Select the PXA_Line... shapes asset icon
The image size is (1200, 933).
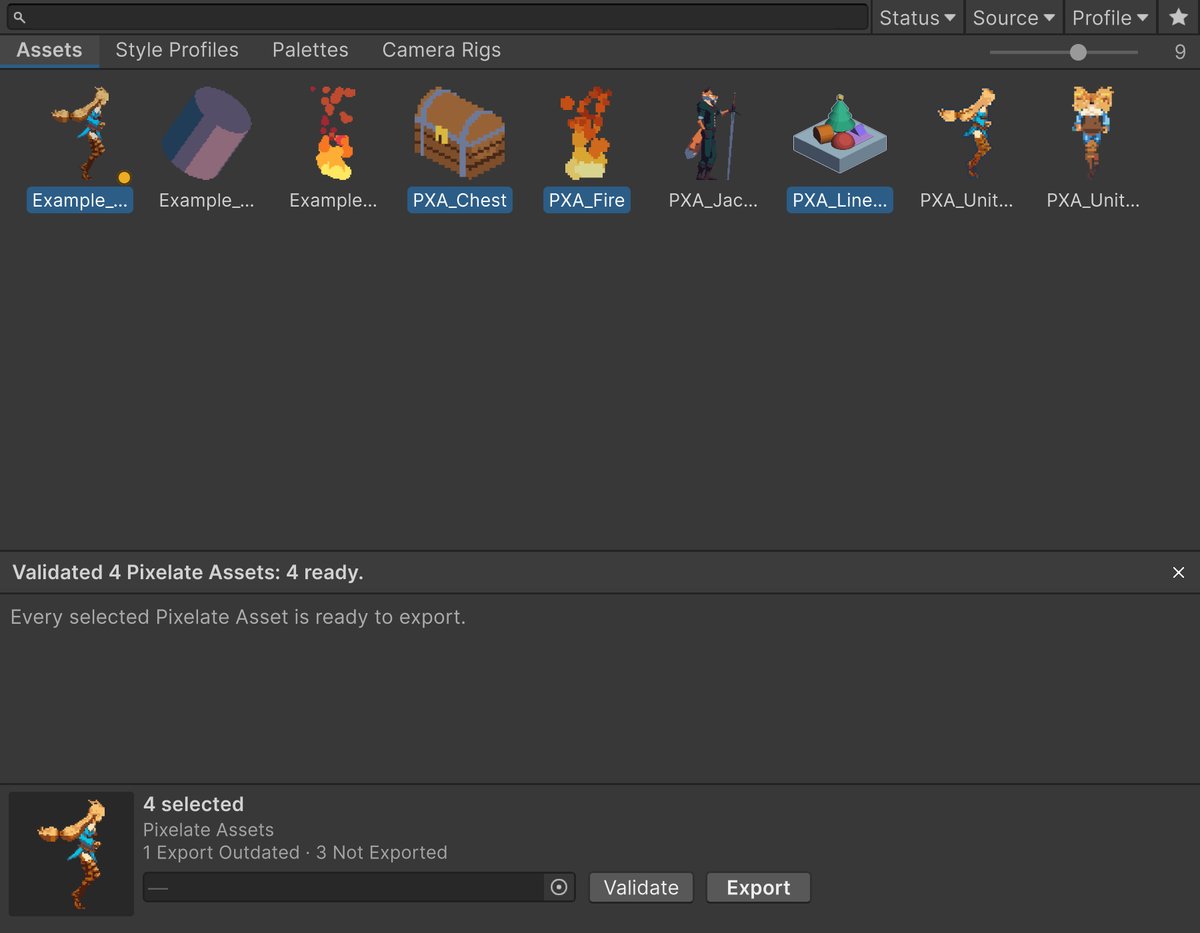coord(840,132)
